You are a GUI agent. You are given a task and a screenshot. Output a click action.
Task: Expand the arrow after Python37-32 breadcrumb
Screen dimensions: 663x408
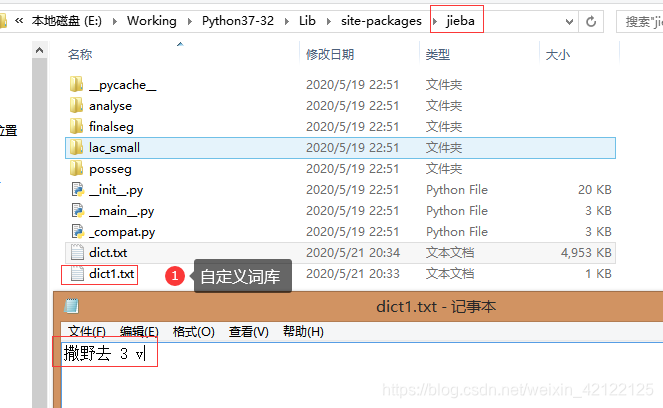pyautogui.click(x=287, y=21)
